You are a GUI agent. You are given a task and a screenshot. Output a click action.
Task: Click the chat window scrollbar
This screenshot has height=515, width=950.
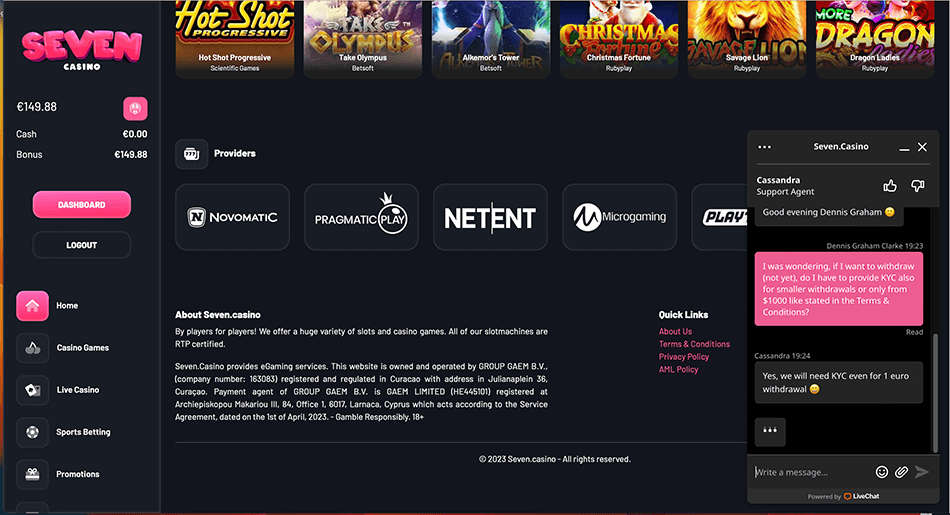coord(935,391)
